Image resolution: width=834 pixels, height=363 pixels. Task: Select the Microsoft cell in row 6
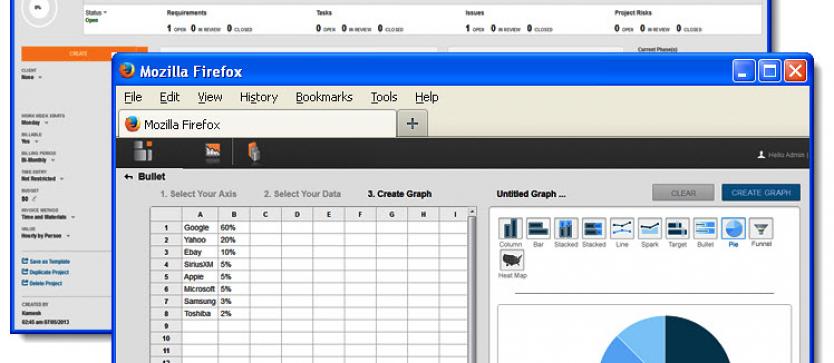point(200,289)
